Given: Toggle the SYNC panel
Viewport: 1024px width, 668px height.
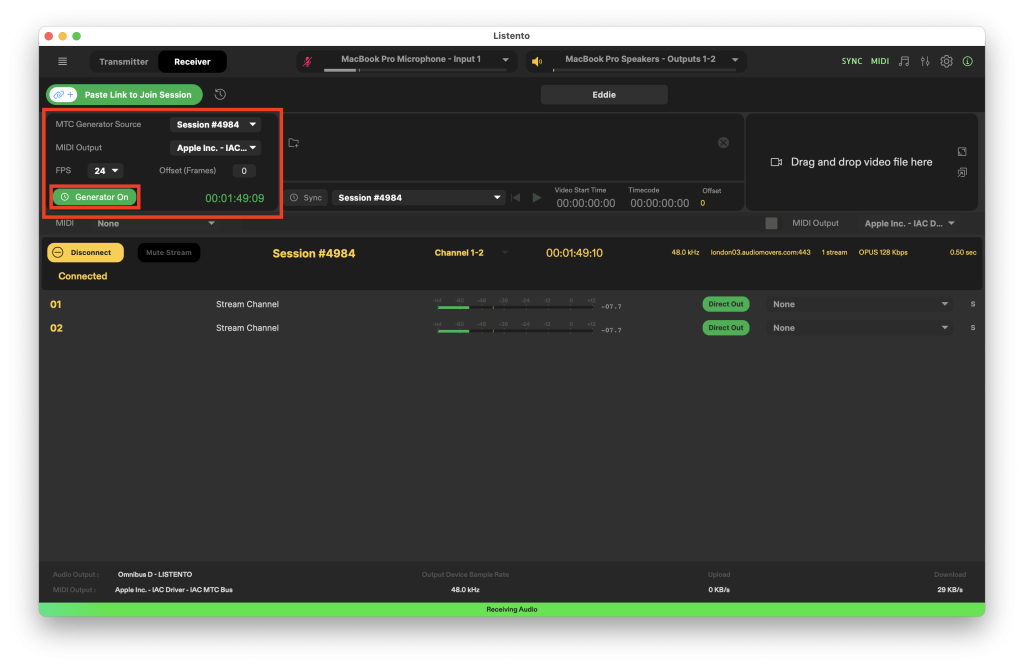Looking at the screenshot, I should point(852,61).
